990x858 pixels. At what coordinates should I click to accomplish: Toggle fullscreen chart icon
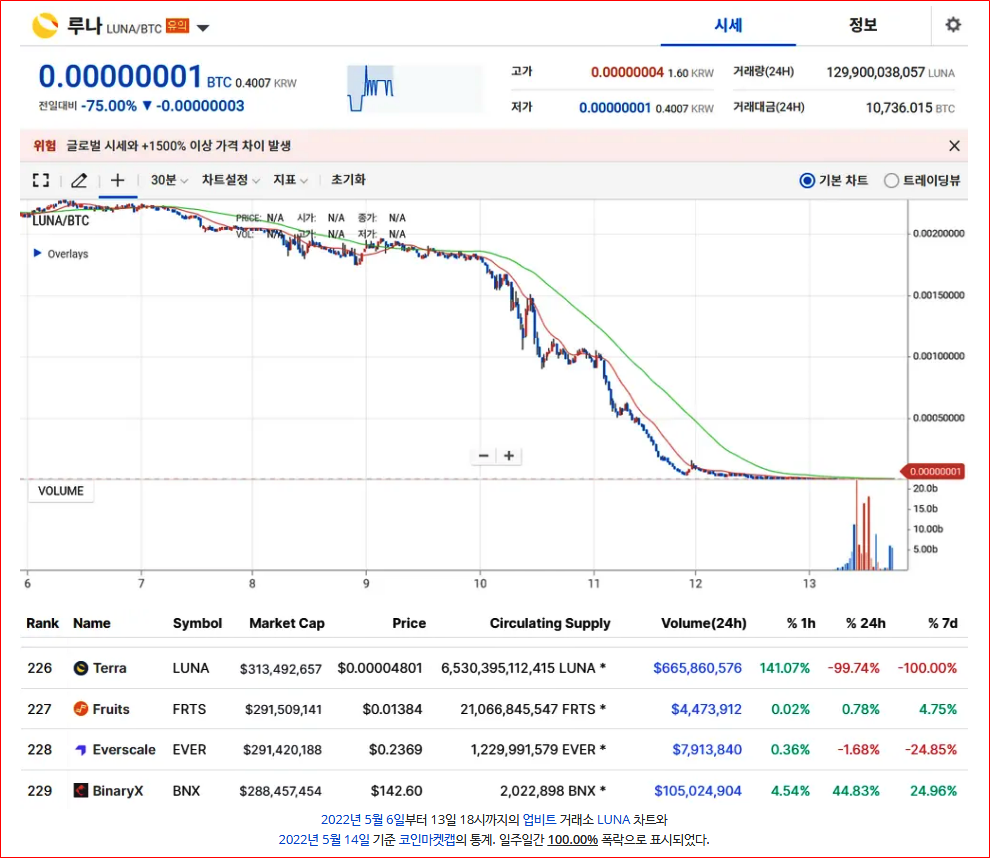coord(41,181)
